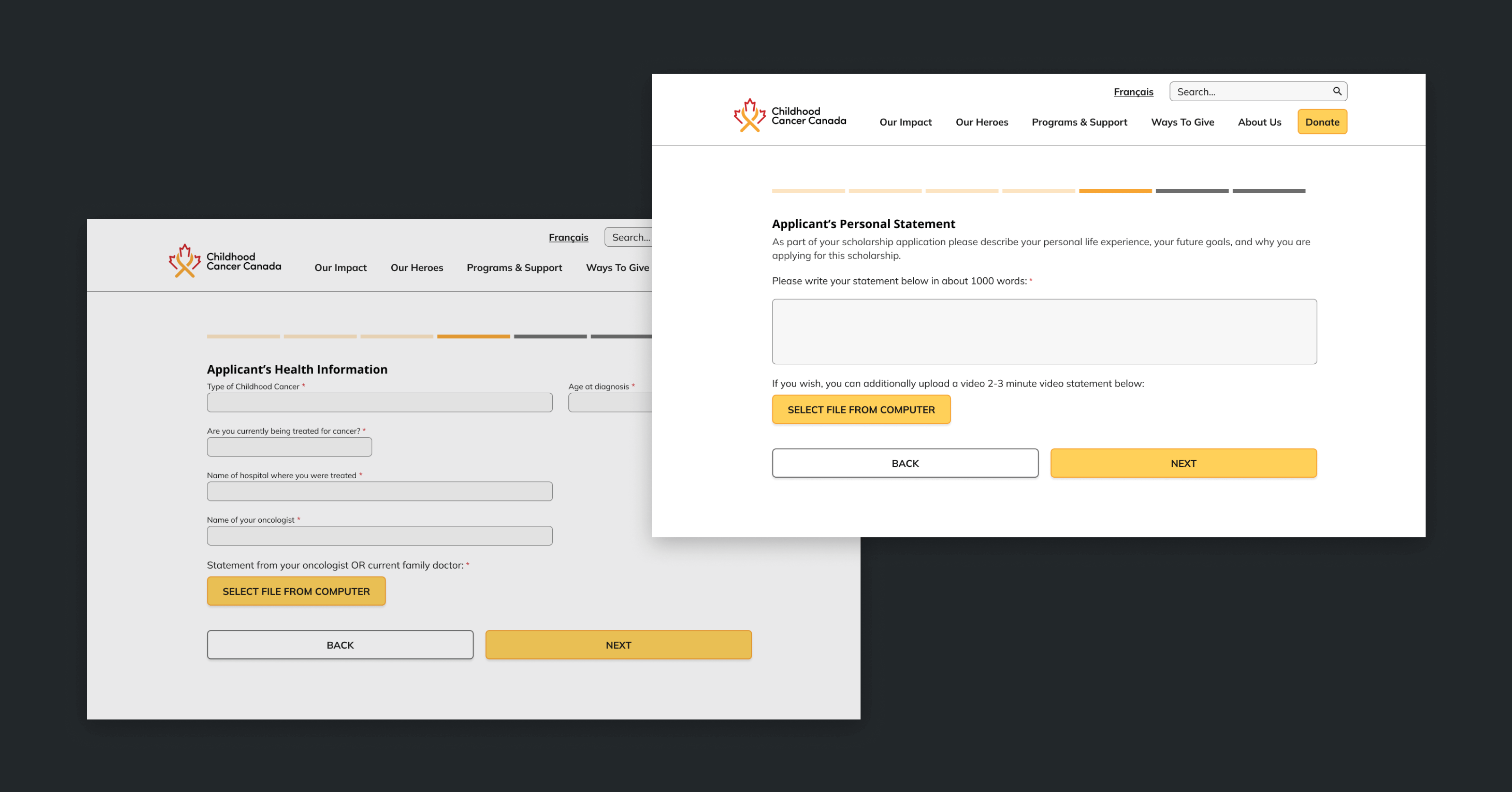Open currently being treated for cancer dropdown
Viewport: 1512px width, 792px height.
pyautogui.click(x=289, y=448)
